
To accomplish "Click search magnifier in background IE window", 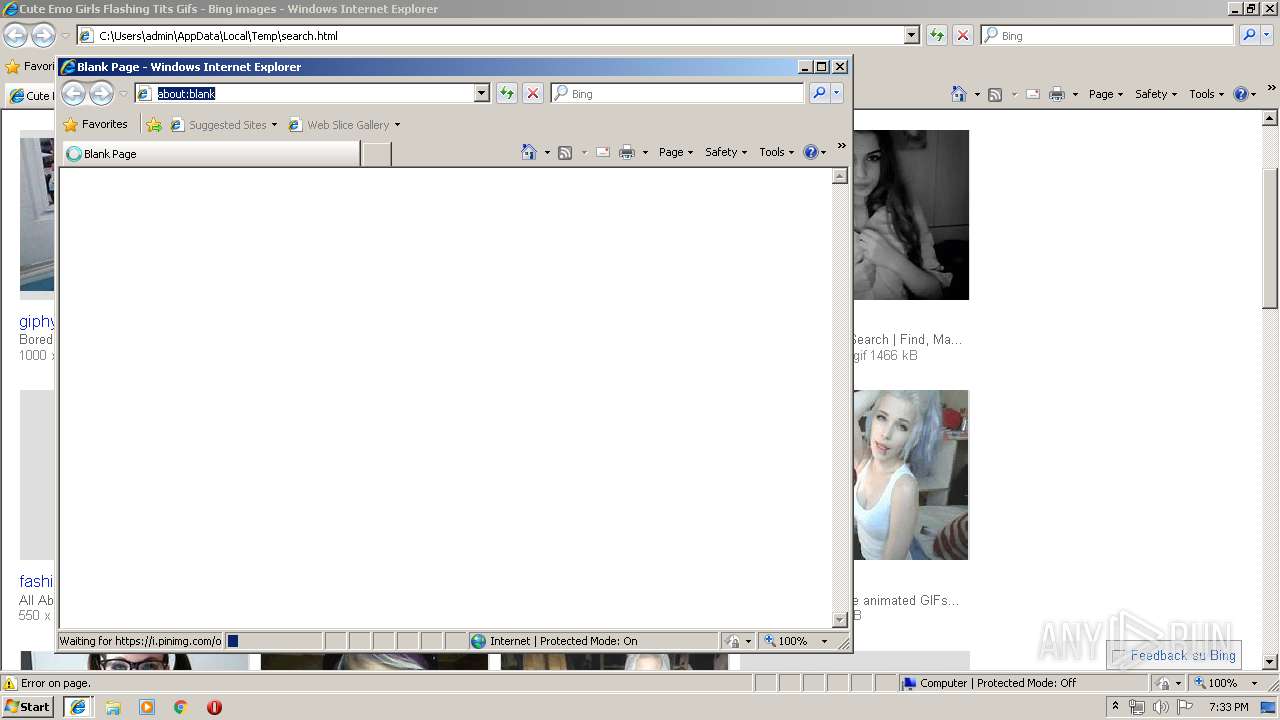I will pyautogui.click(x=1249, y=35).
